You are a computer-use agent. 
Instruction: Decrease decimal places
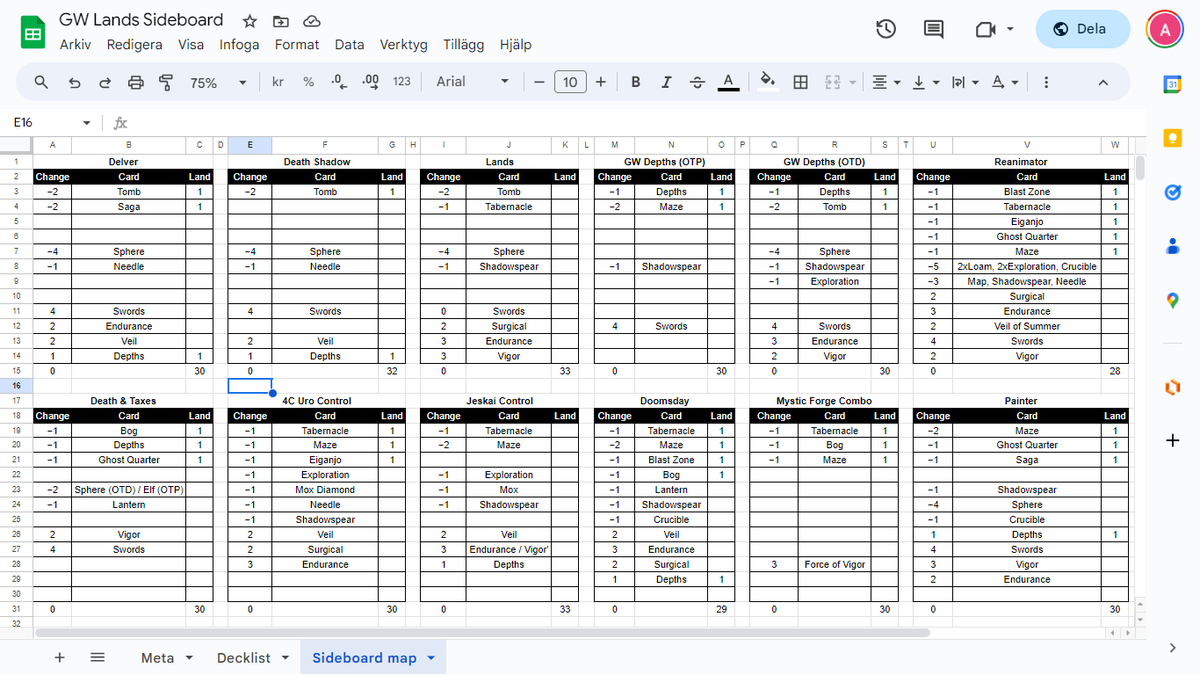coord(338,82)
